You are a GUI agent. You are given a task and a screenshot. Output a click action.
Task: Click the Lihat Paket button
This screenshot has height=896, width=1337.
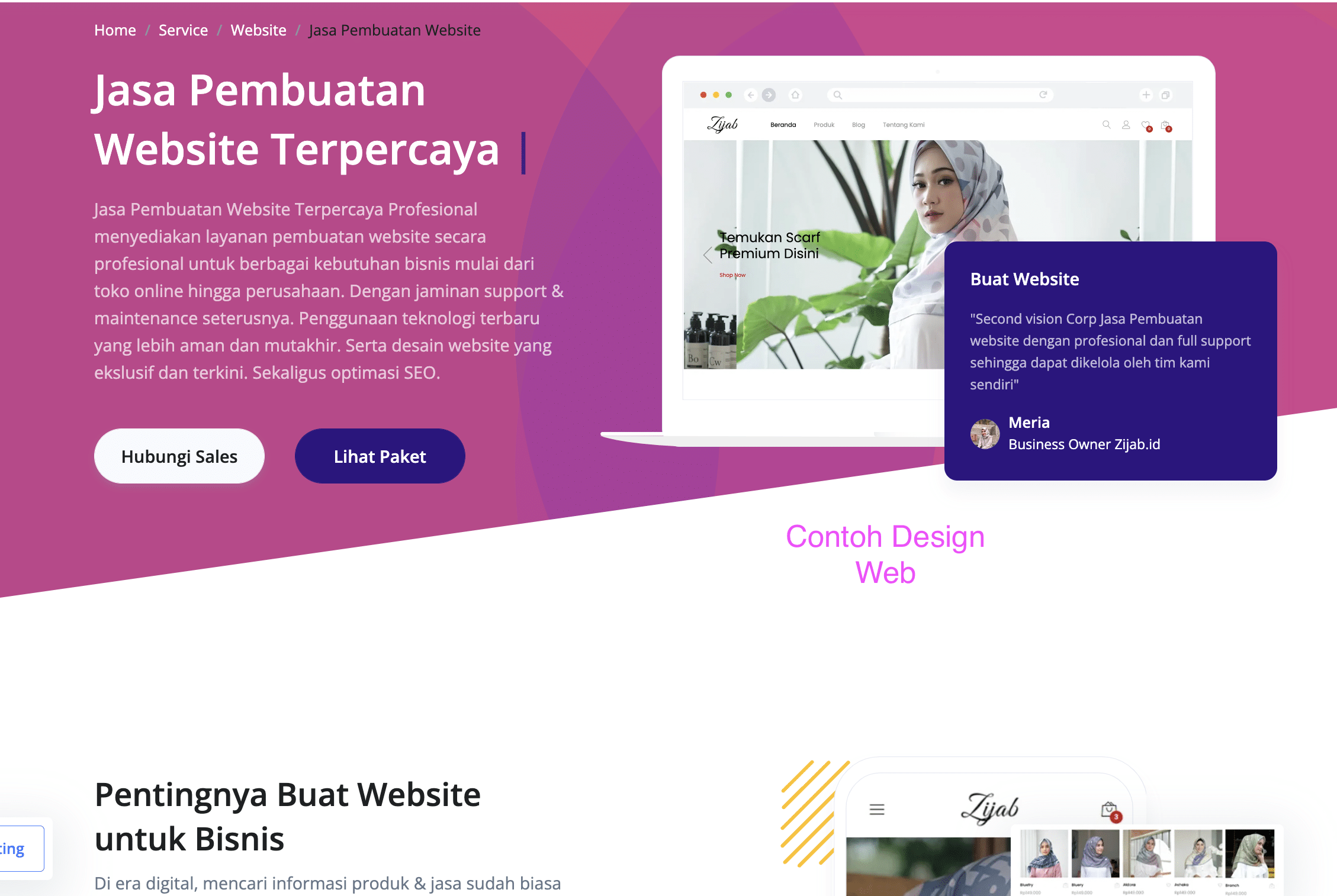click(x=379, y=456)
